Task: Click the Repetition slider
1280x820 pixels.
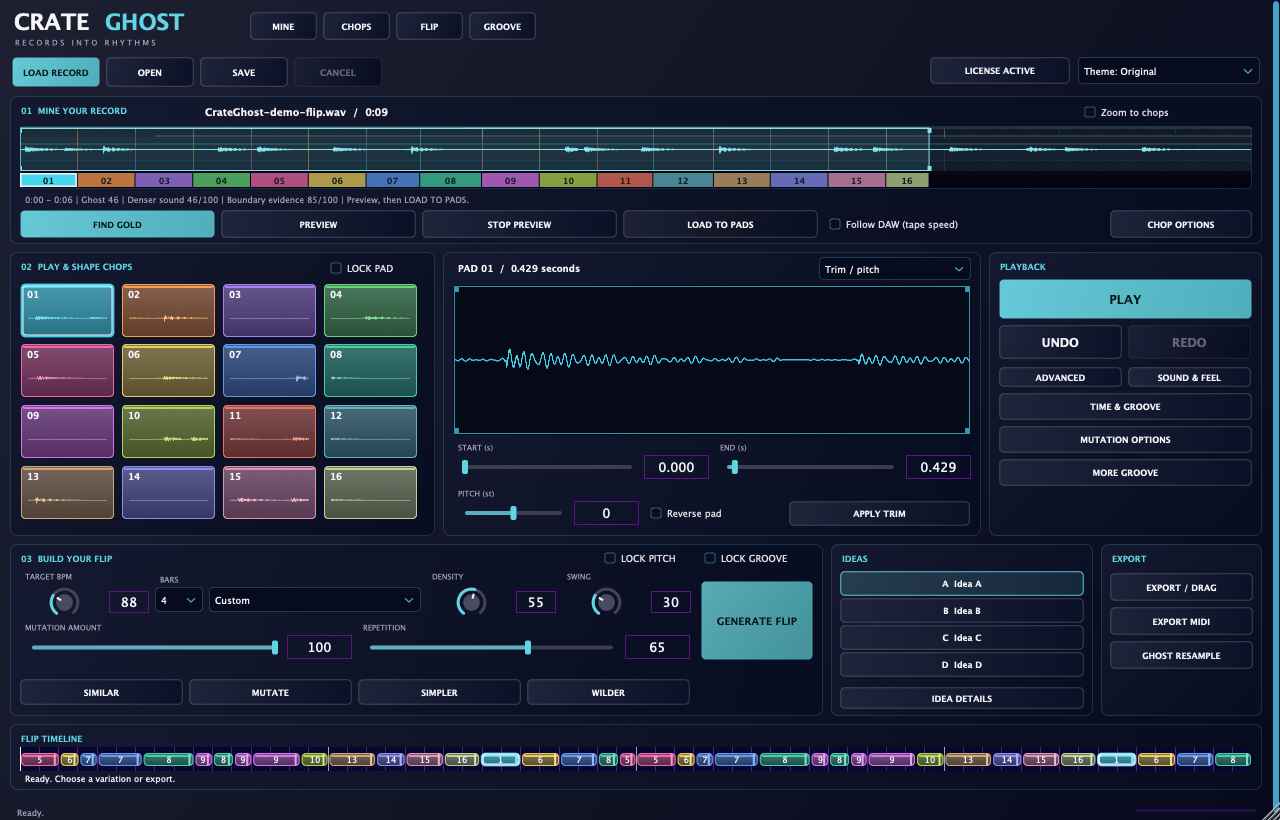Action: point(492,647)
